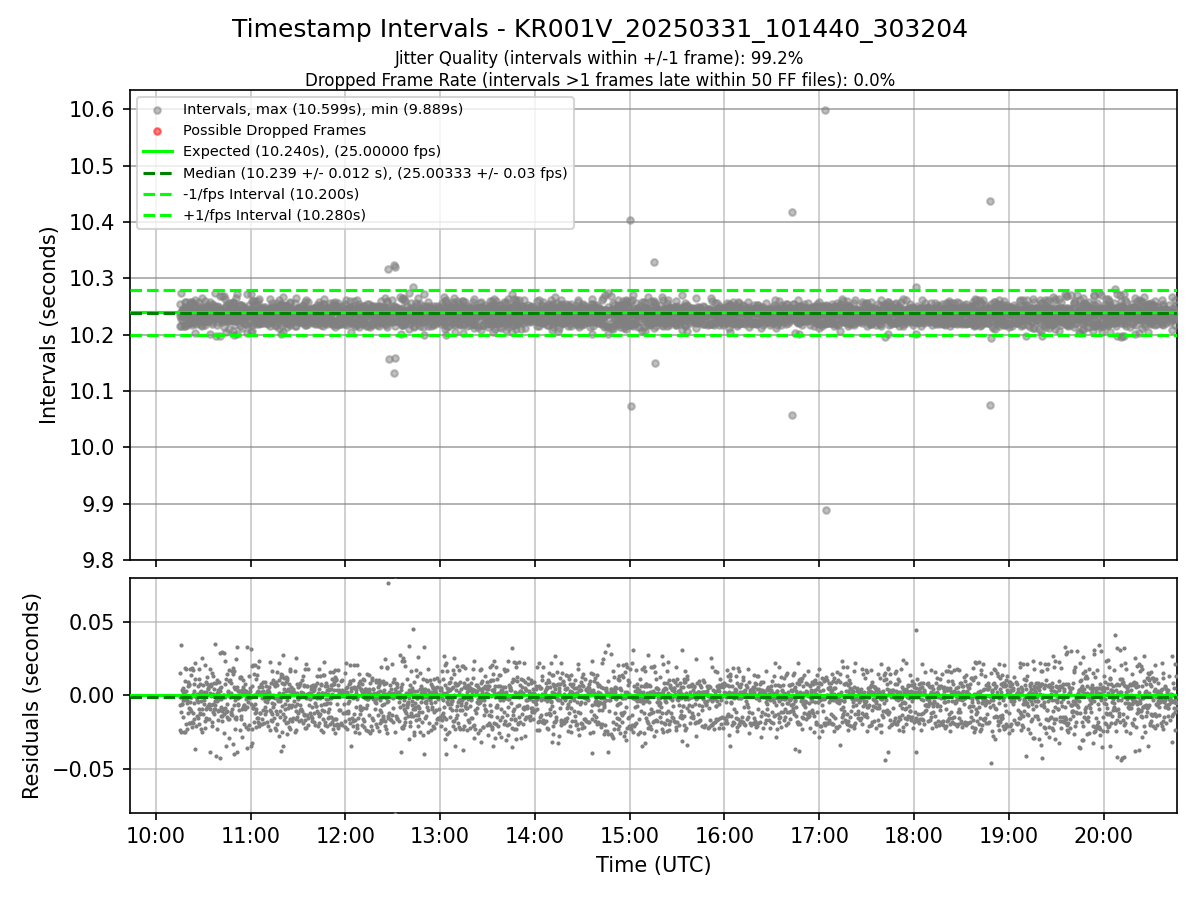The image size is (1200, 900).
Task: Click the "10.1" y-axis tick label
Action: [x=92, y=391]
